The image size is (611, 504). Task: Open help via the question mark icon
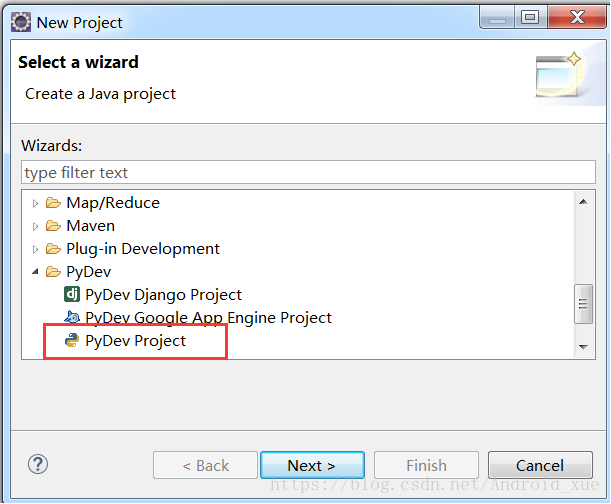(x=38, y=464)
